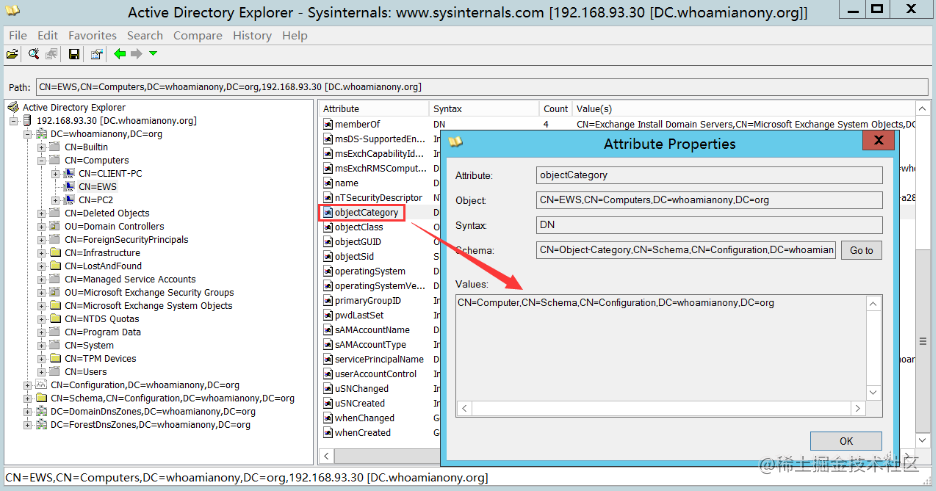
Task: Expand the DC=ForestDnsZones node
Action: 27,425
